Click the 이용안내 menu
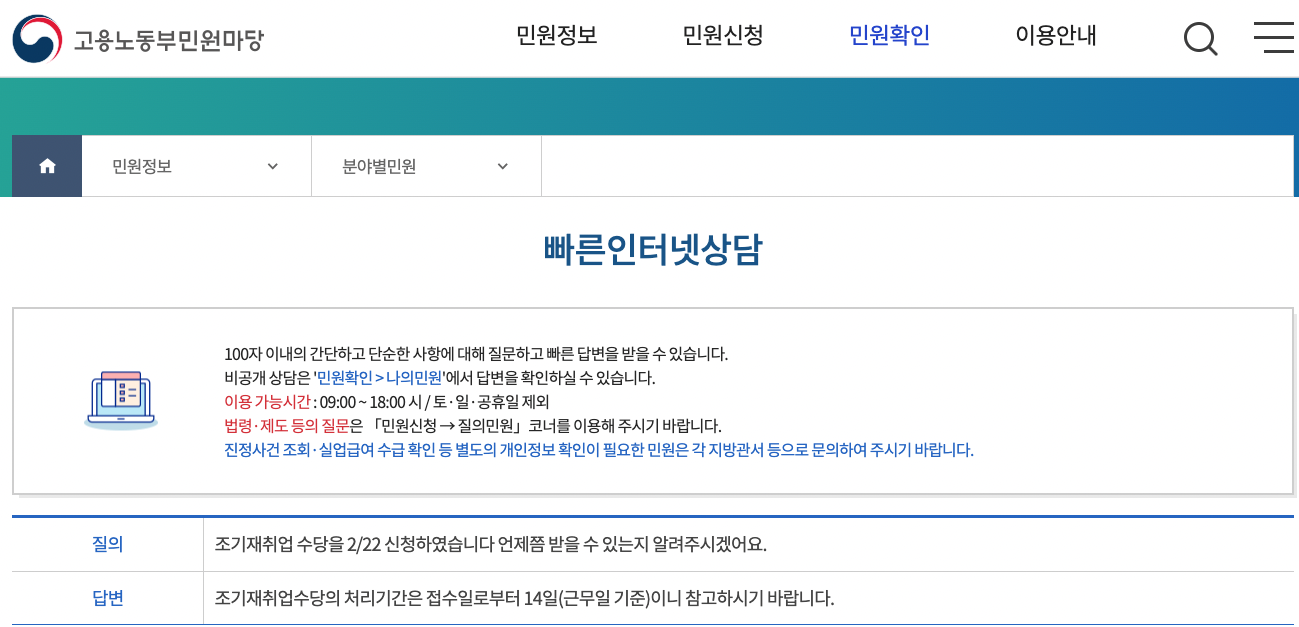The image size is (1299, 627). pos(1055,35)
